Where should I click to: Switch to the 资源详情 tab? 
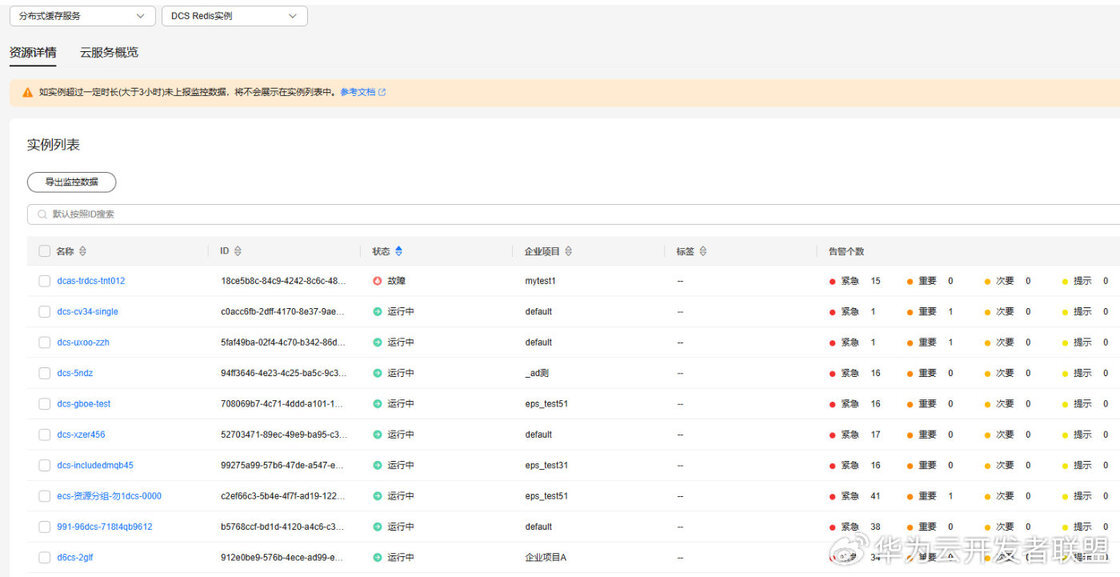click(x=33, y=52)
